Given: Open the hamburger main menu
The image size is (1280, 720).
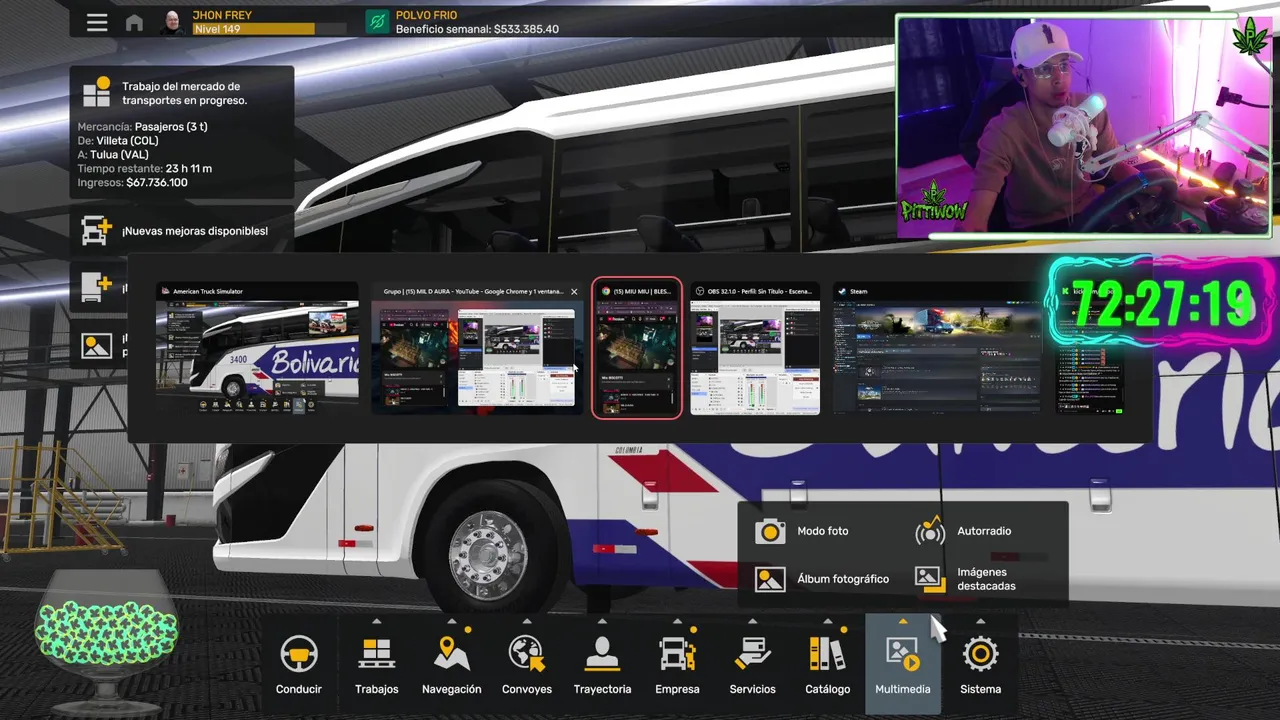Looking at the screenshot, I should point(97,22).
